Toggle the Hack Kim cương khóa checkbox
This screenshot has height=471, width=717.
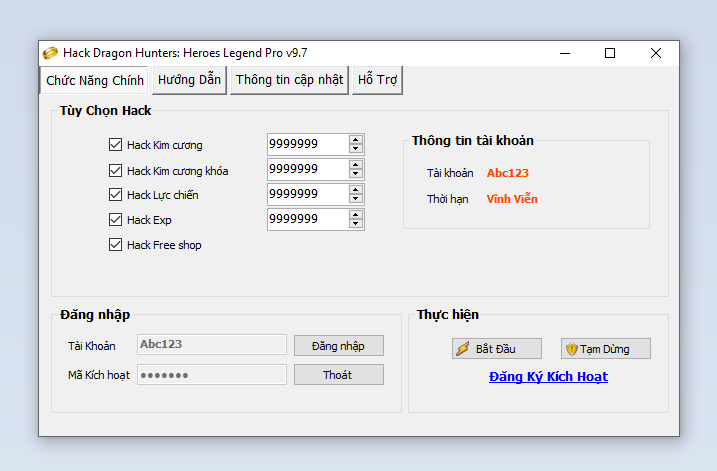(x=115, y=170)
